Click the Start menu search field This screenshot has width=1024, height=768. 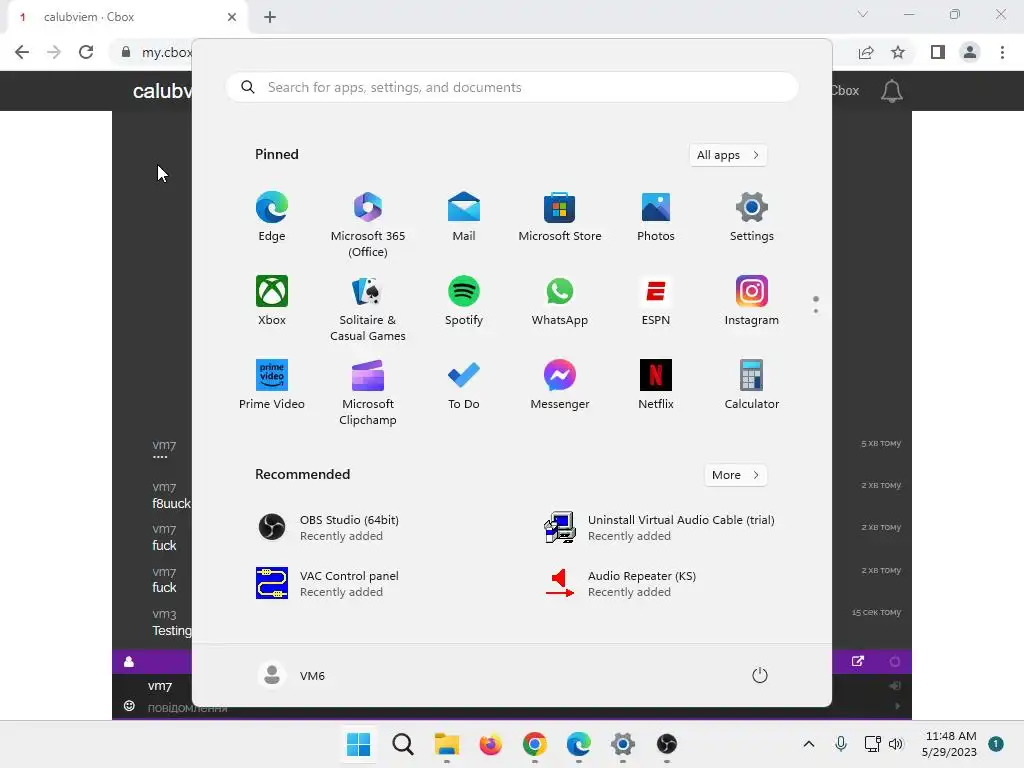[x=512, y=88]
